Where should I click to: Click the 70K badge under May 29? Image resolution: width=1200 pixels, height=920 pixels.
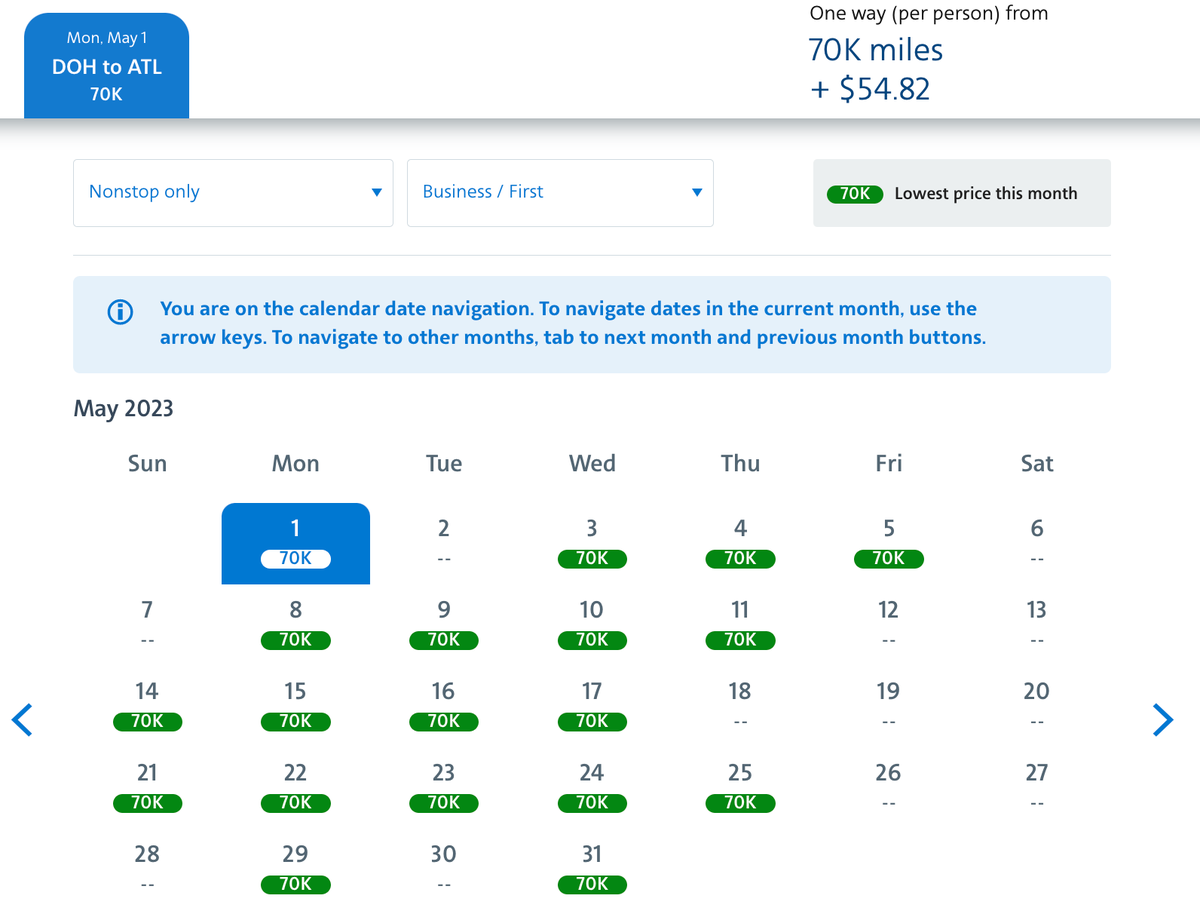(295, 884)
